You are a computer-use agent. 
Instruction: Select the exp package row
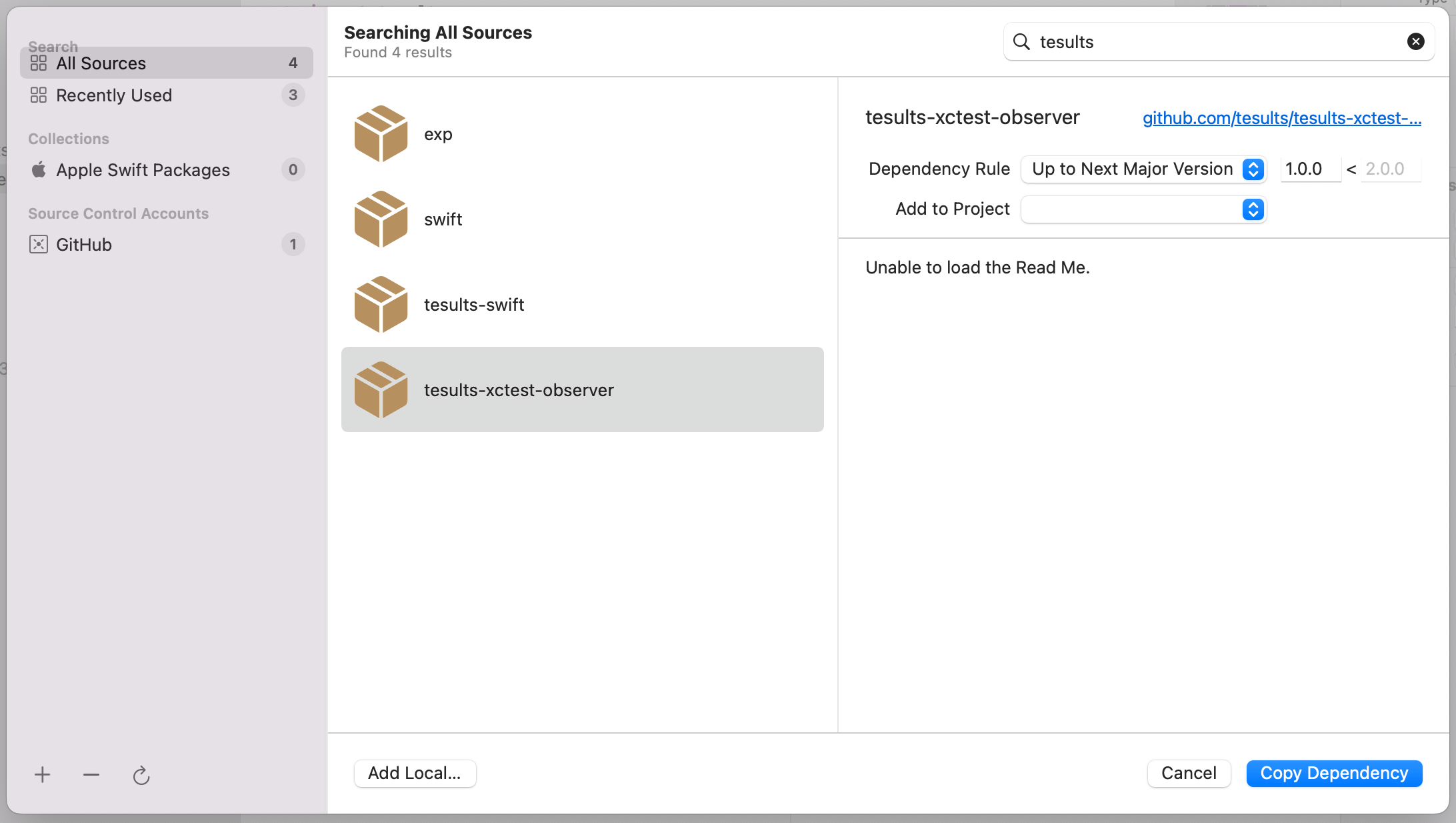coord(582,133)
